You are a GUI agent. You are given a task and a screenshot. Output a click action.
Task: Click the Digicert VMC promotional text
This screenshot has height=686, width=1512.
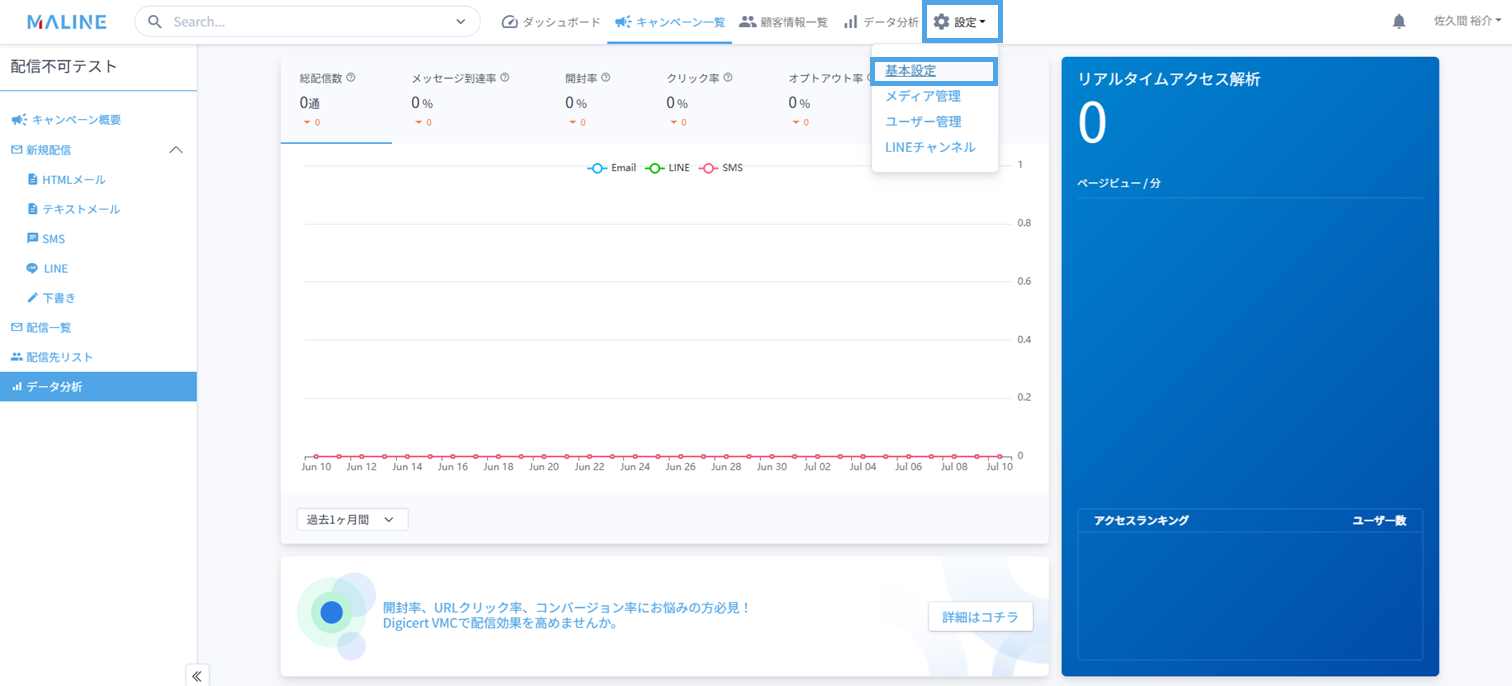pyautogui.click(x=567, y=616)
